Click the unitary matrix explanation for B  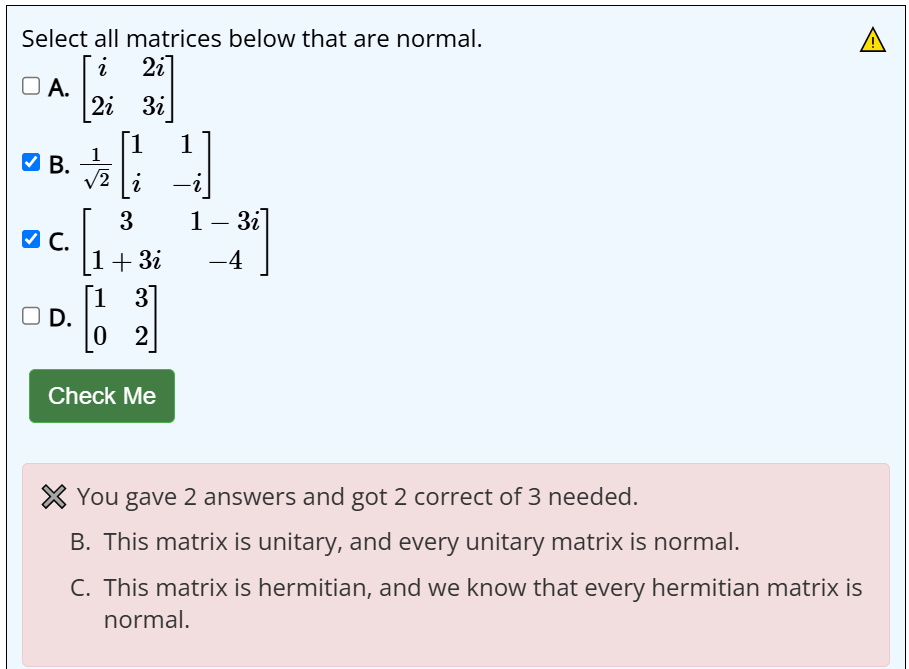tap(405, 542)
